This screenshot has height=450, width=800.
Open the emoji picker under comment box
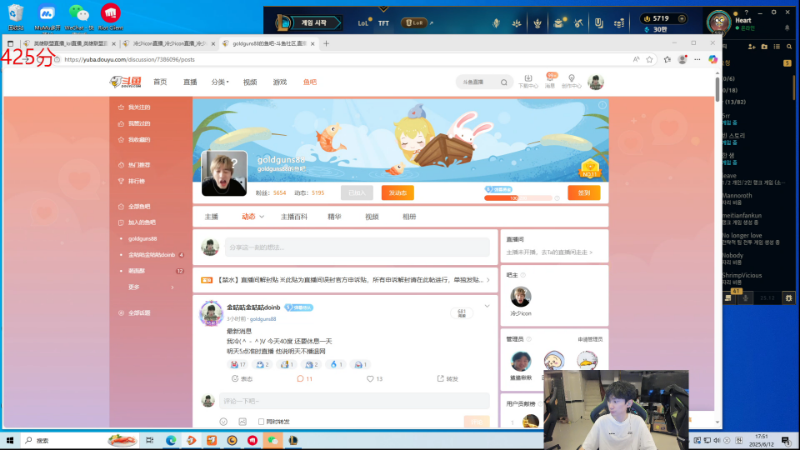tap(223, 421)
